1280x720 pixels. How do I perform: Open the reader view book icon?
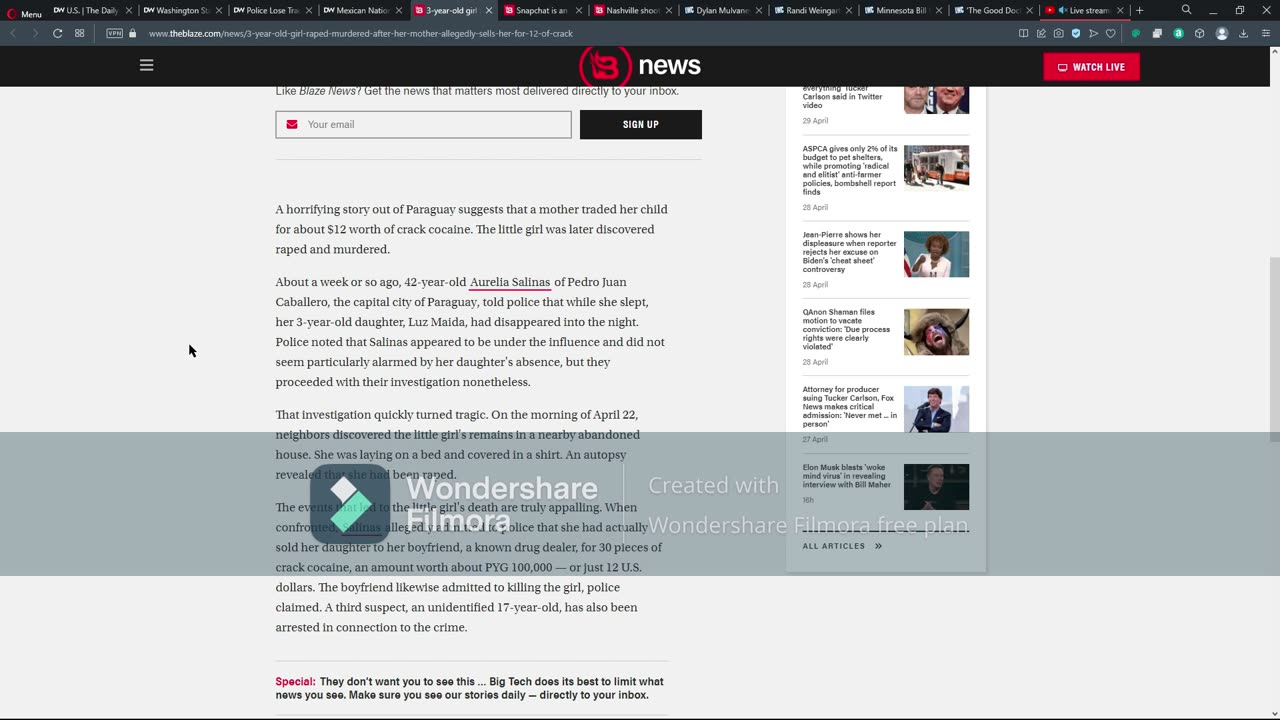click(x=1023, y=33)
